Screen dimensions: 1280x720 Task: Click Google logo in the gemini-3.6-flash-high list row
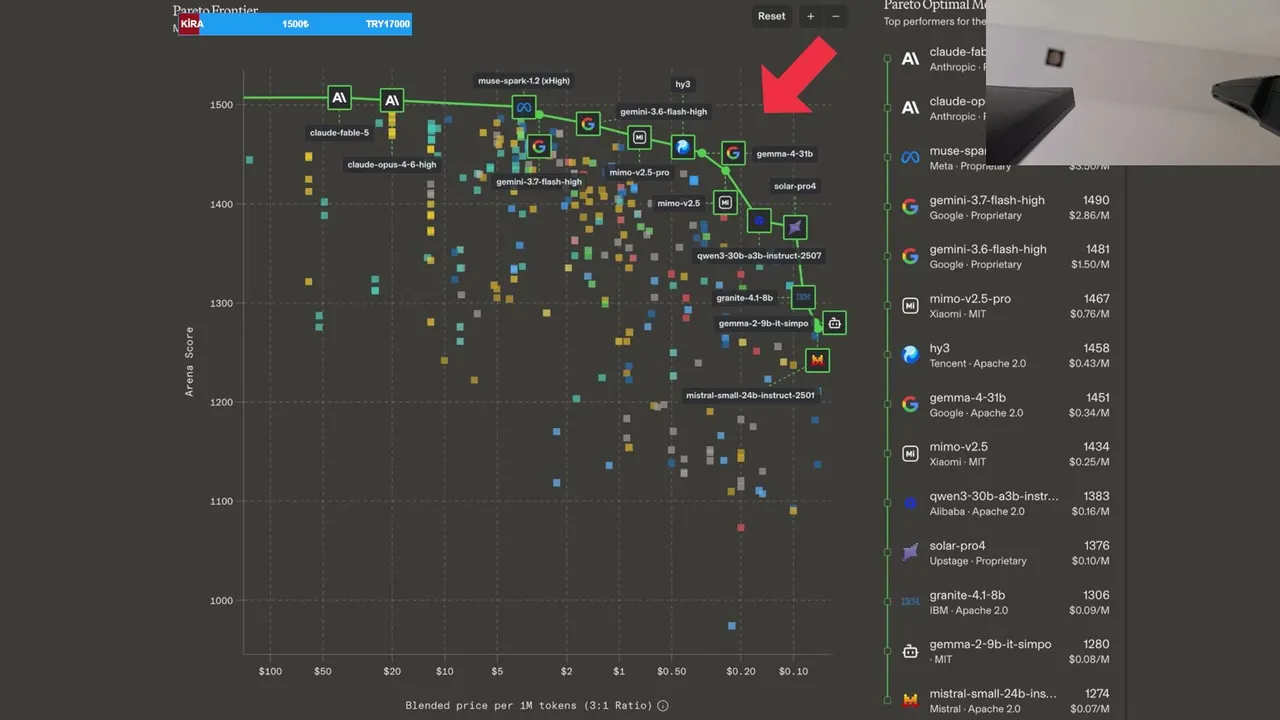point(910,256)
